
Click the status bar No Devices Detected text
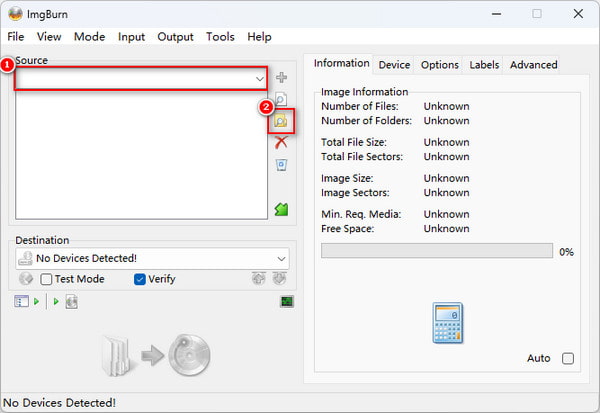coord(59,403)
